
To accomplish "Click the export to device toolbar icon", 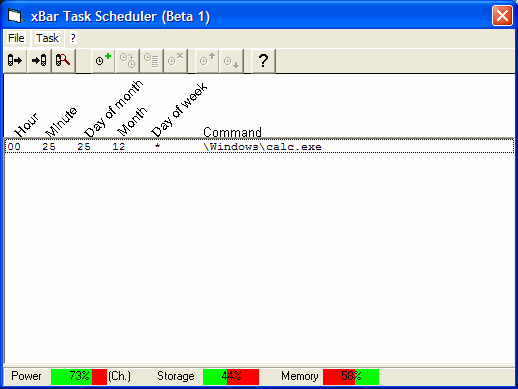I will [15, 61].
